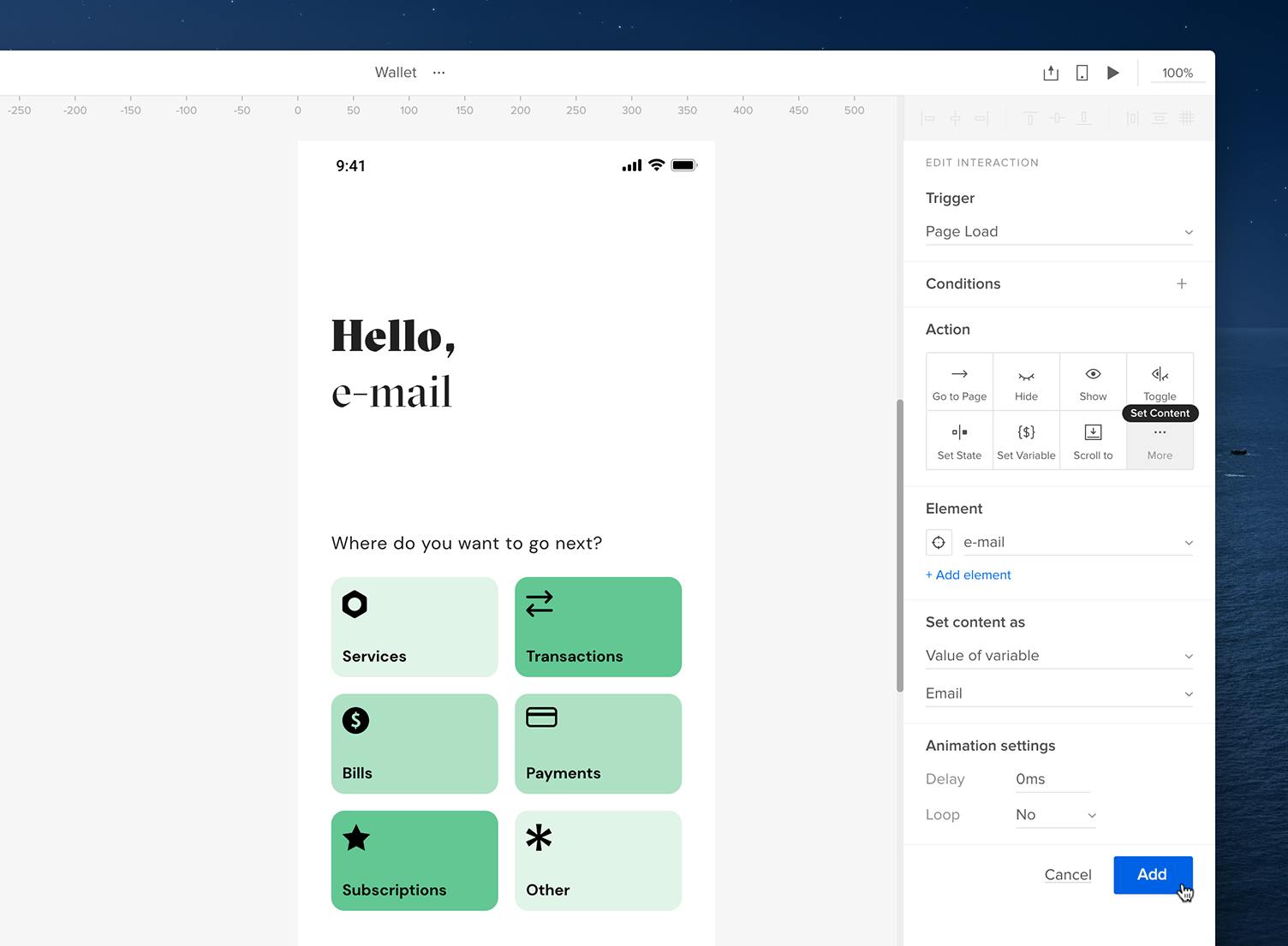The height and width of the screenshot is (946, 1288).
Task: Open the Wallet page options menu
Action: (x=438, y=73)
